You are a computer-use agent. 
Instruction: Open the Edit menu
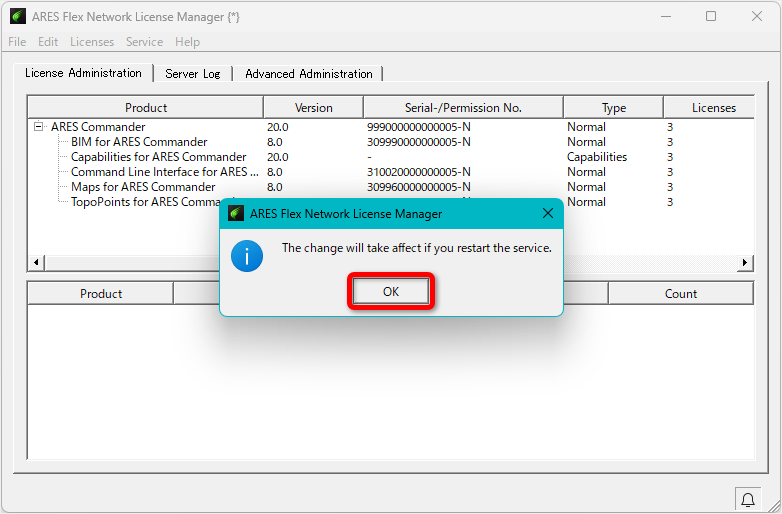tap(48, 42)
